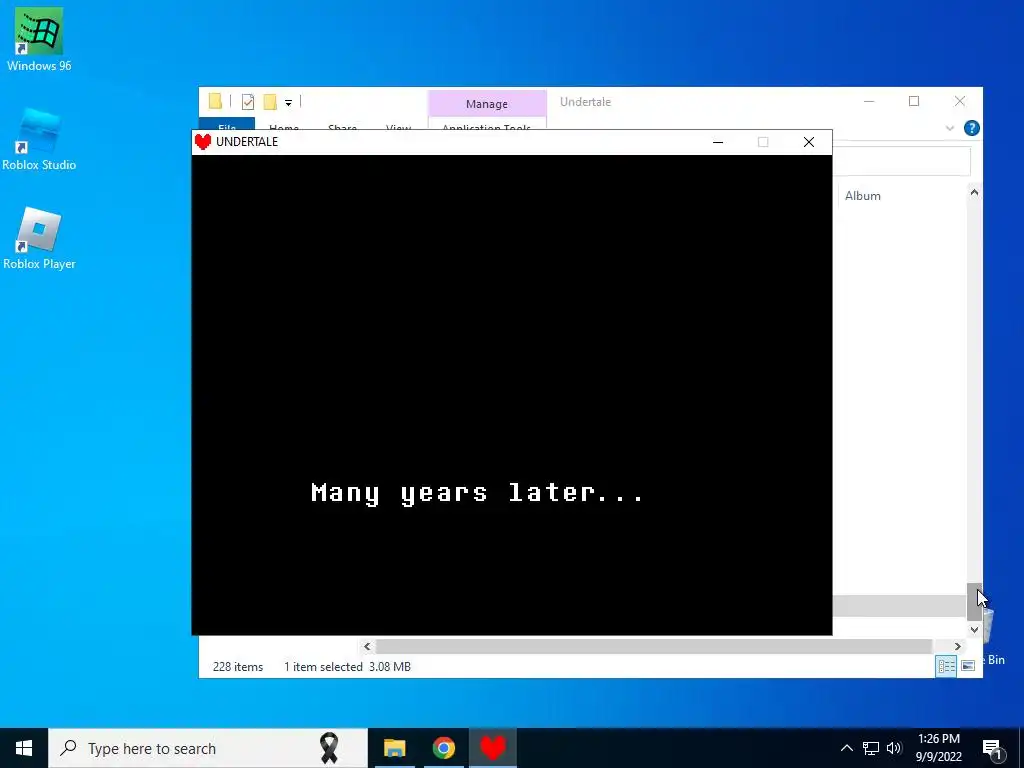Viewport: 1024px width, 768px height.
Task: Open the View tab in File Explorer ribbon
Action: [398, 125]
